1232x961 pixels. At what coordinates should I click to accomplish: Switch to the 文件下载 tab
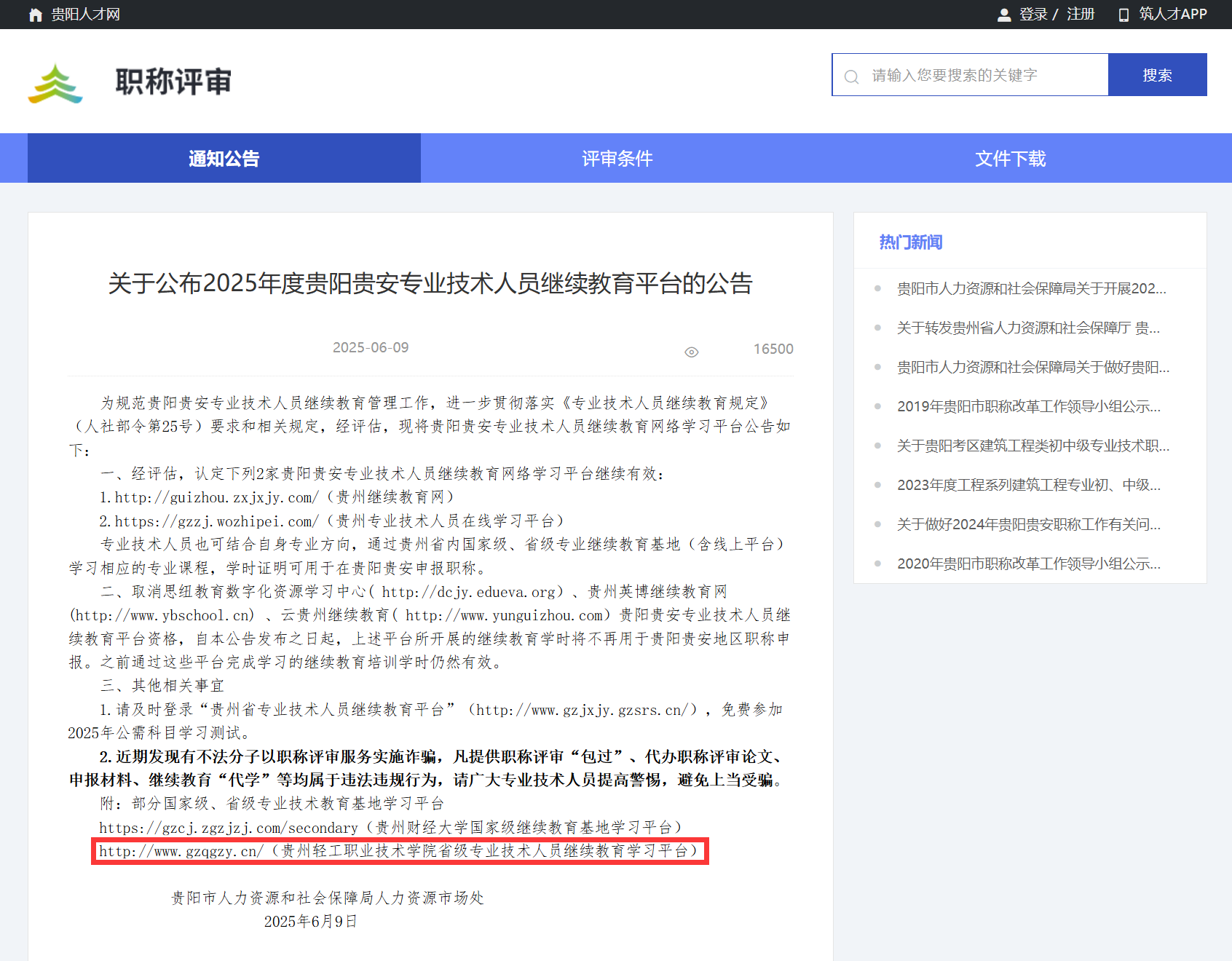[1011, 158]
